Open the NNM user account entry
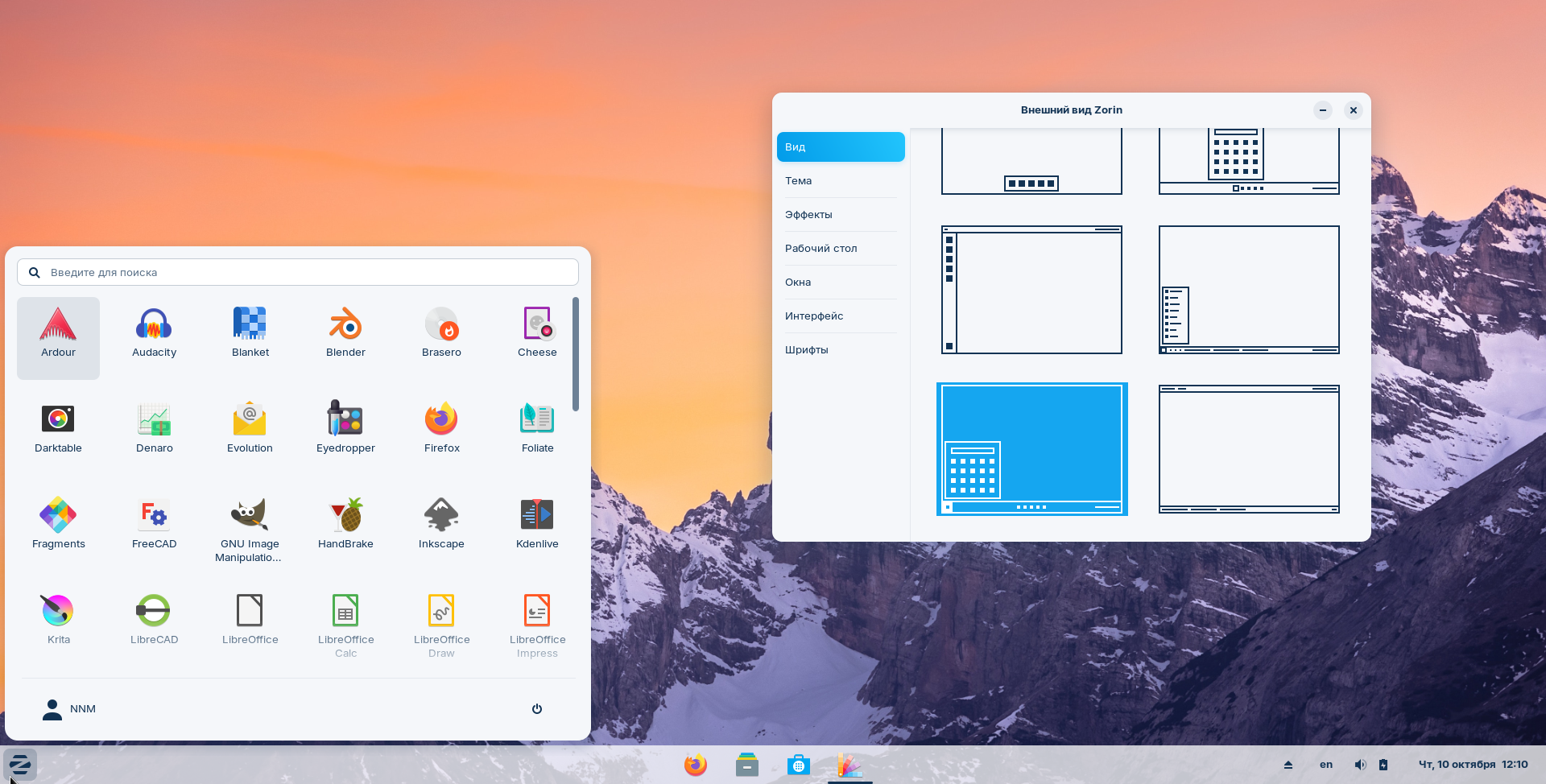Viewport: 1546px width, 784px height. (69, 708)
